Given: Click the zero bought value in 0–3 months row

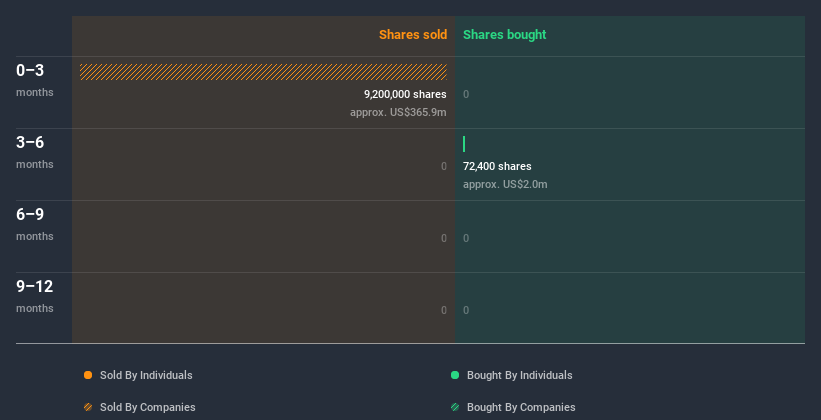Looking at the screenshot, I should [x=466, y=94].
